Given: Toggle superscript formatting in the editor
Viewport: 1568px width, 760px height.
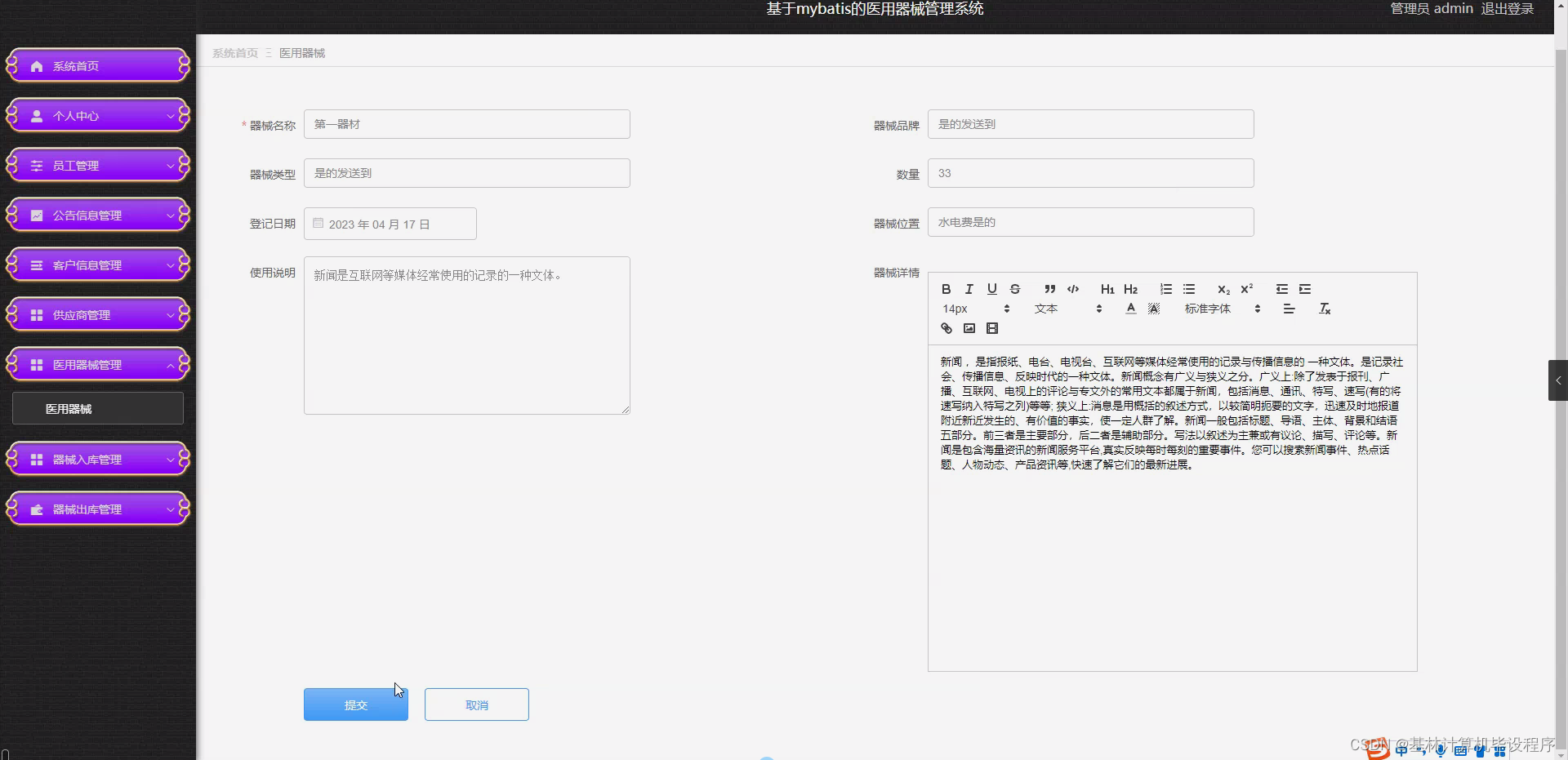Looking at the screenshot, I should [x=1246, y=289].
